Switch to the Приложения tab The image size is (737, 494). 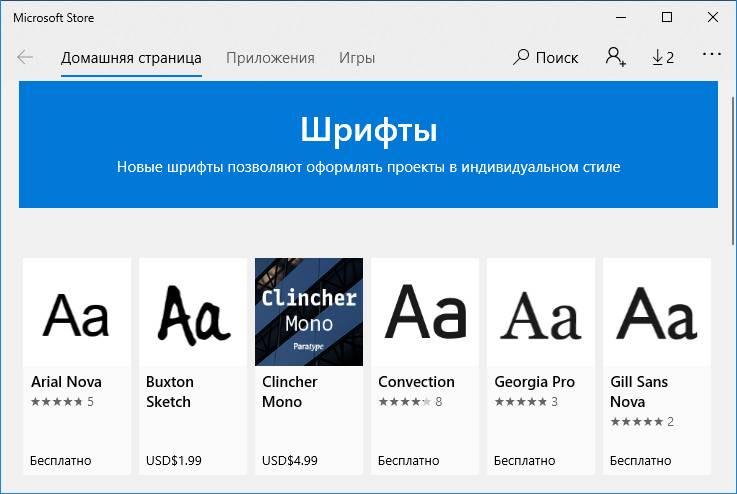tap(270, 58)
